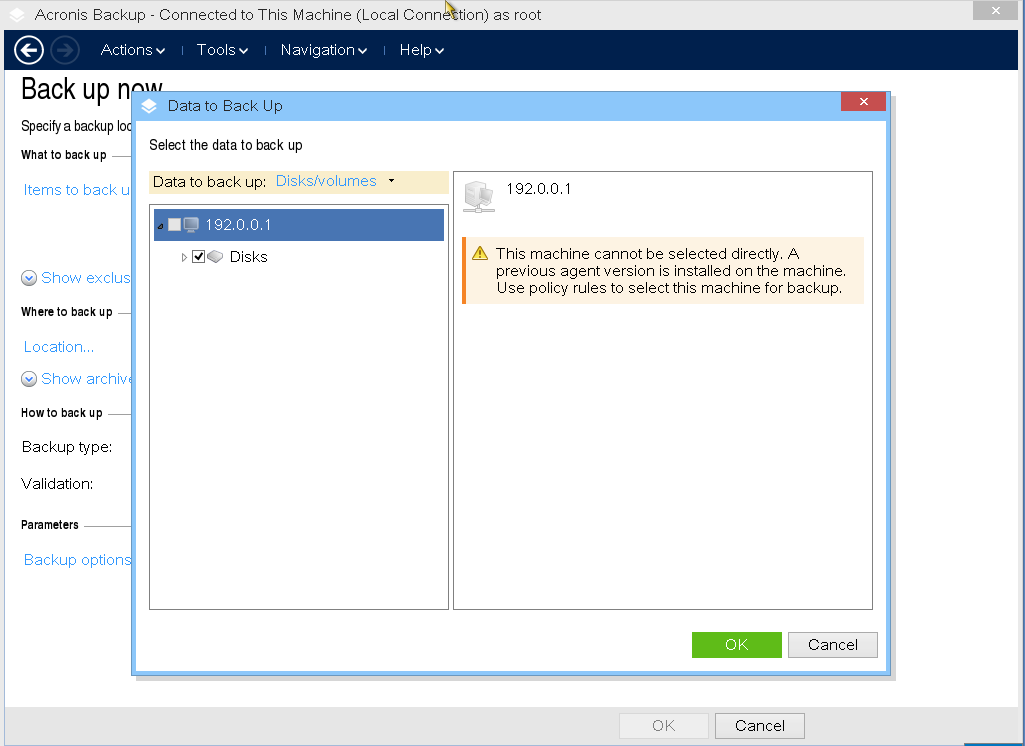
Task: Uncheck the Disks checkbox
Action: pos(199,256)
